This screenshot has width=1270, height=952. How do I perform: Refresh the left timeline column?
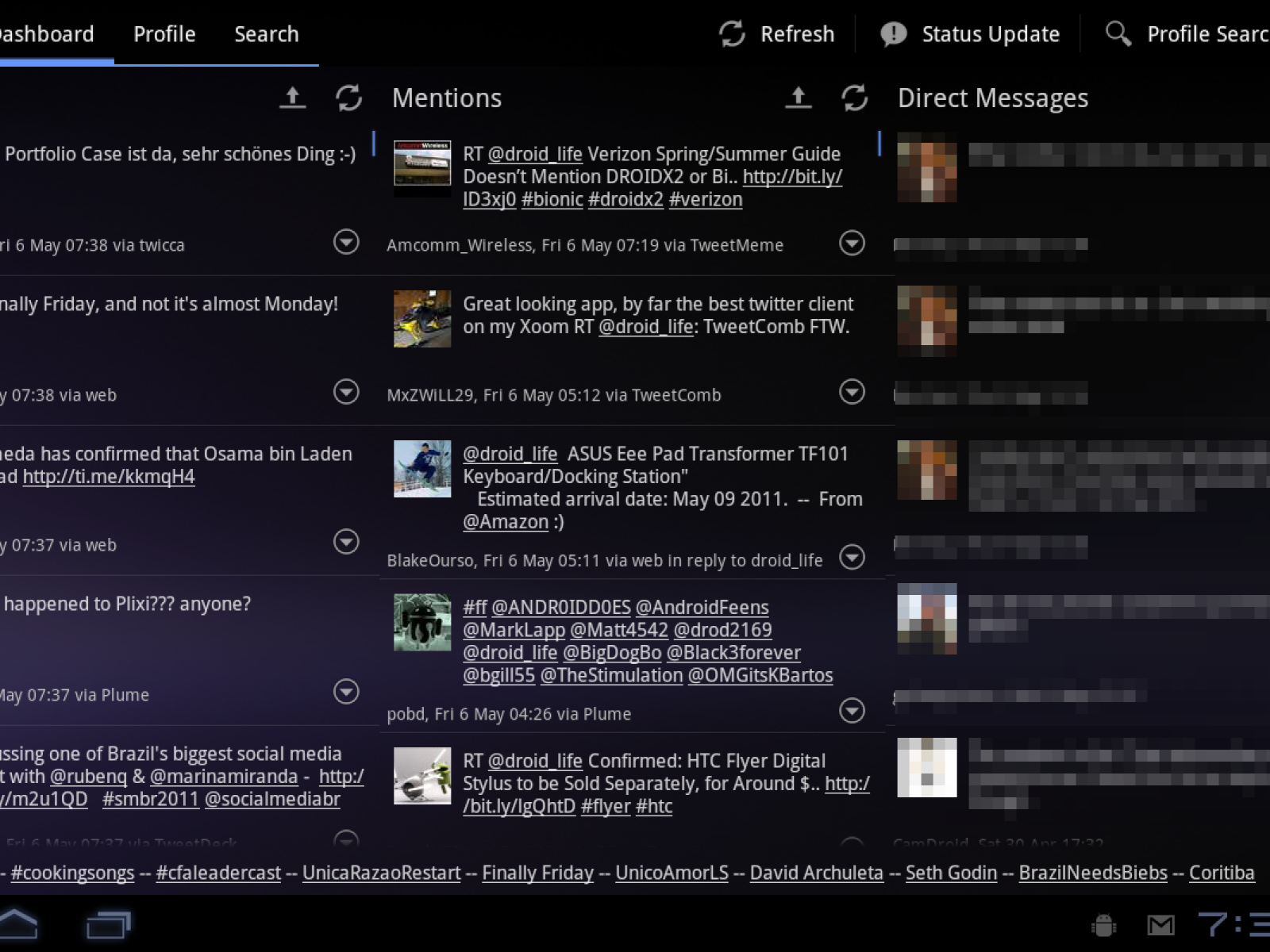tap(348, 98)
